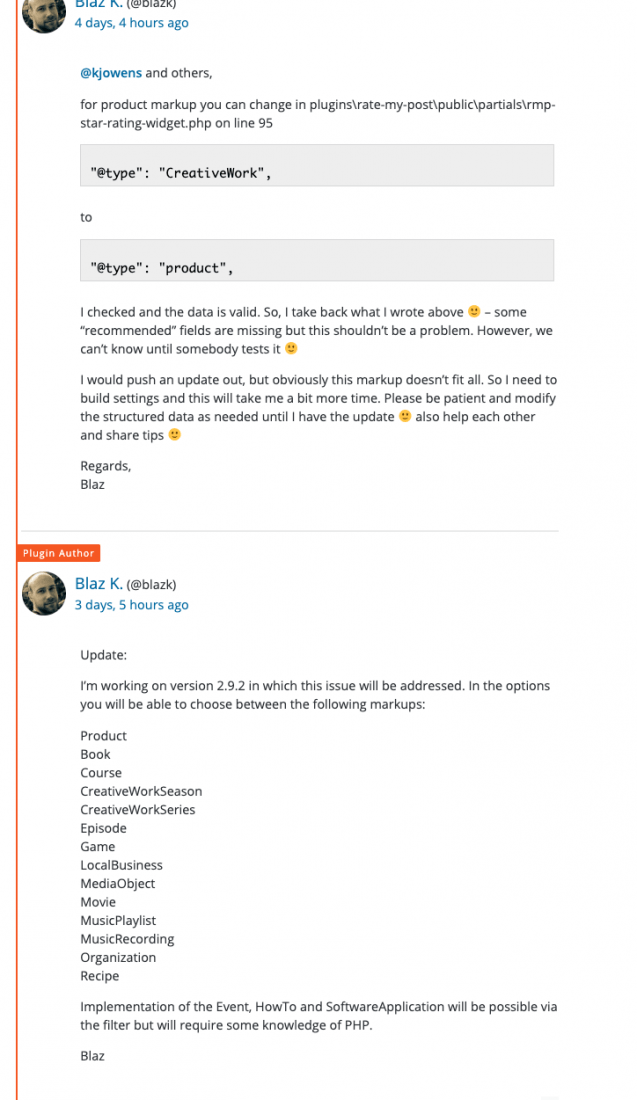
Task: Click the "LocalBusiness" markup list entry
Action: 121,865
